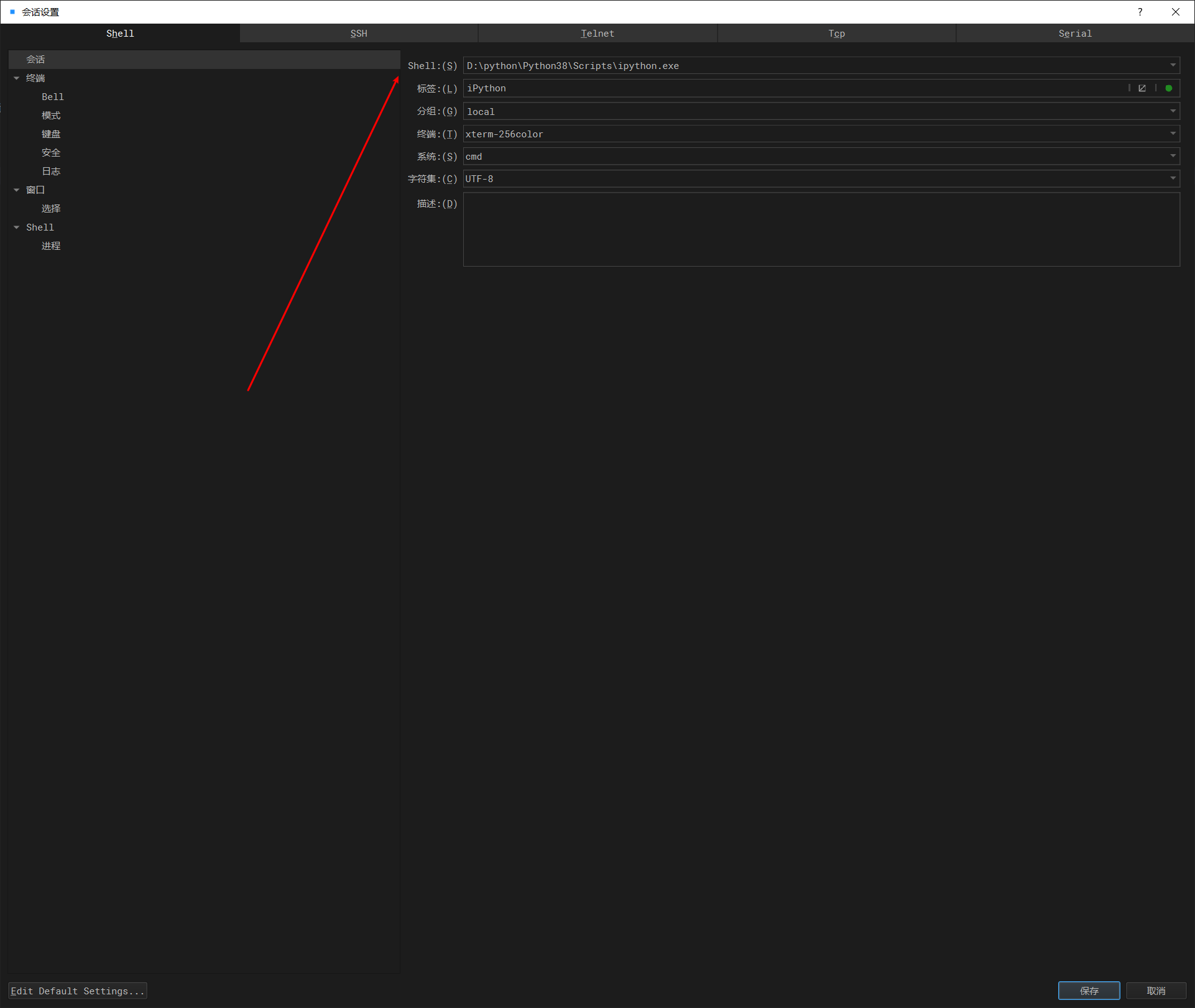
Task: Open the 分组 group dropdown
Action: [1173, 111]
